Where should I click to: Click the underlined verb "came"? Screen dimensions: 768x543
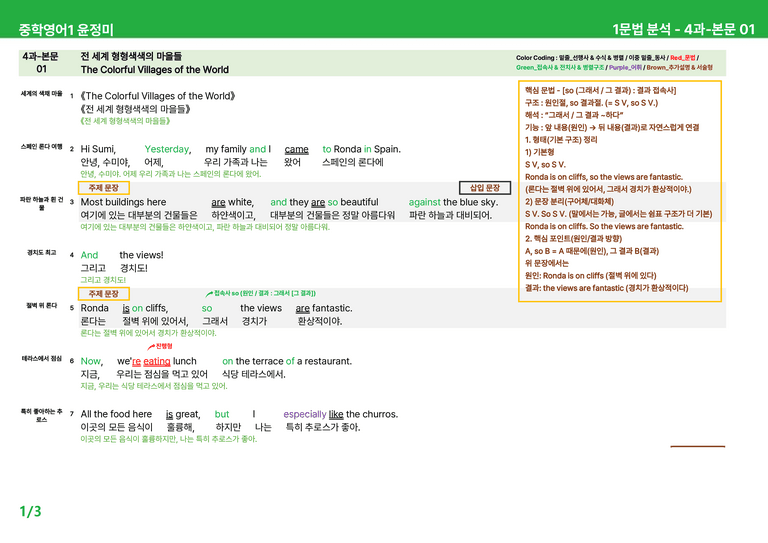[x=296, y=149]
